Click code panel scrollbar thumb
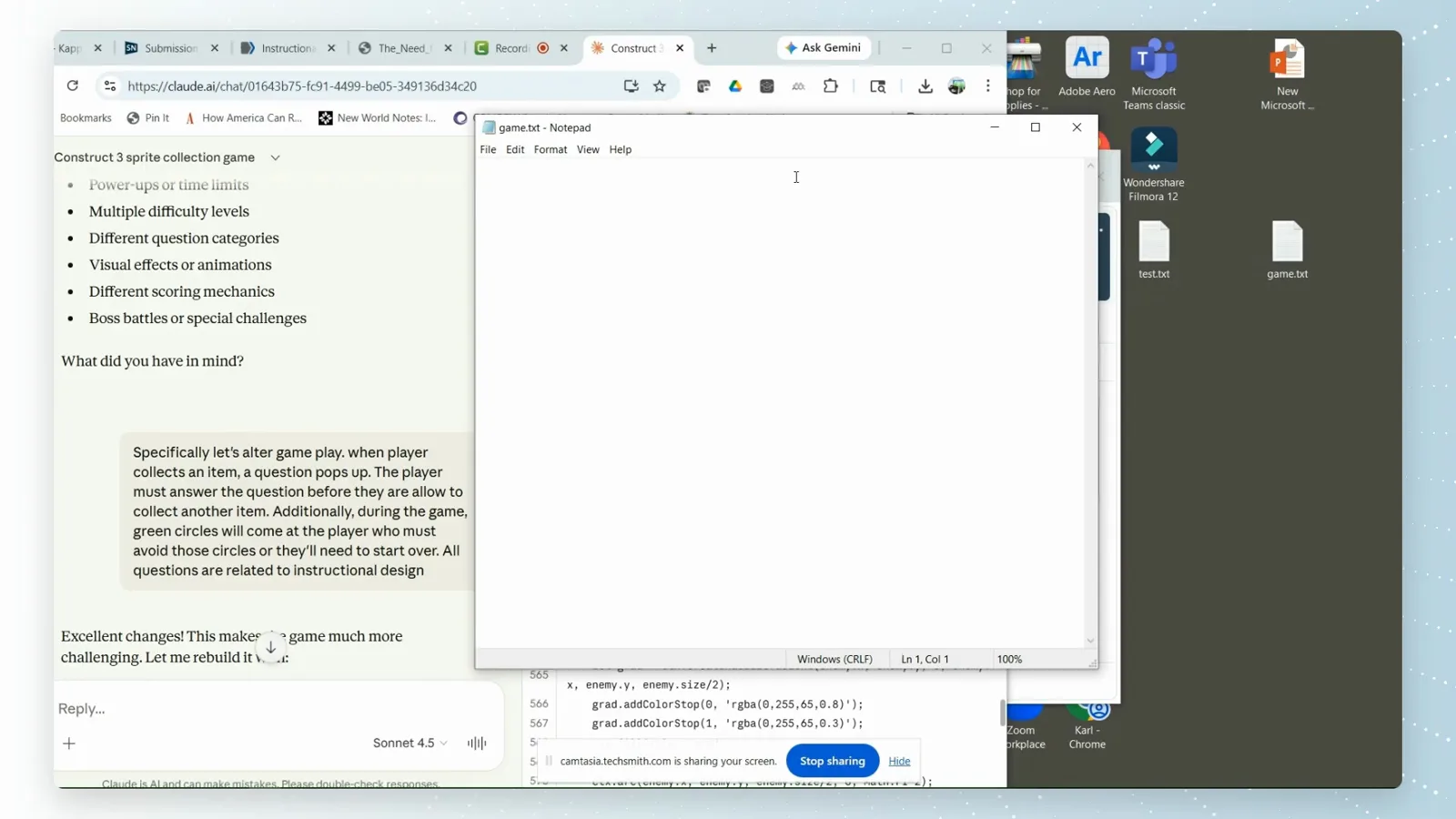 pos(1002,713)
